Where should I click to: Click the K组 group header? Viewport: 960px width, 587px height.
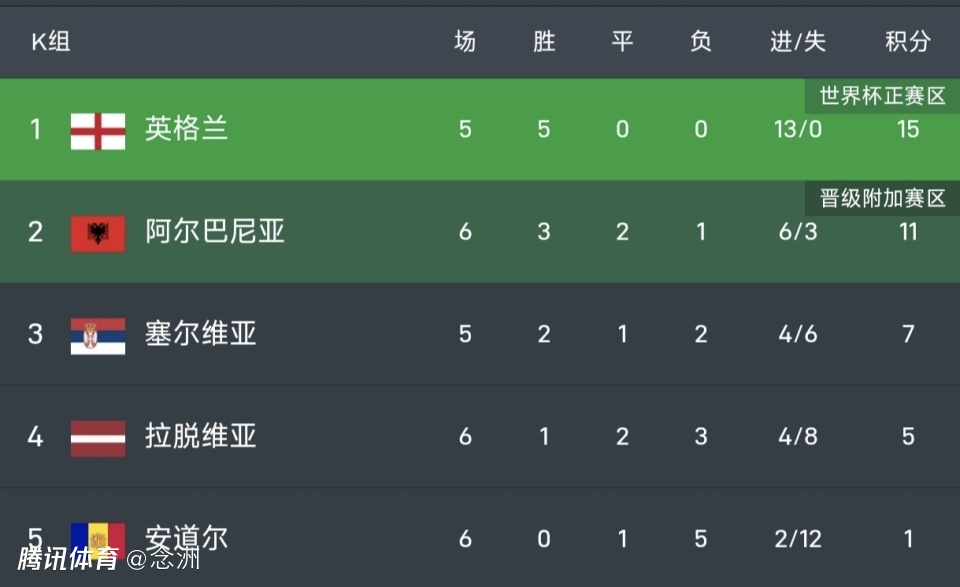click(50, 42)
